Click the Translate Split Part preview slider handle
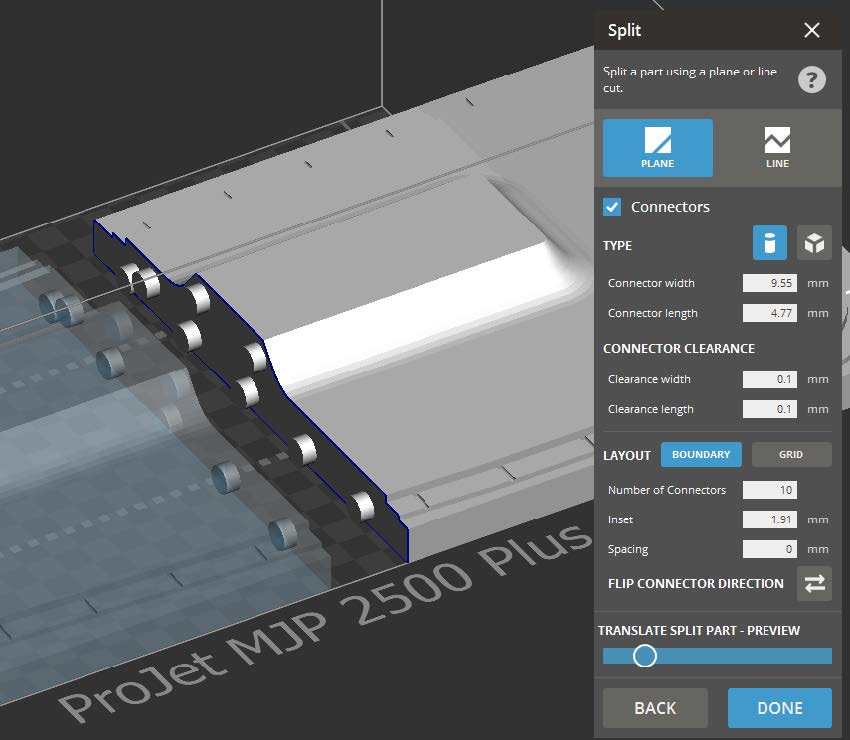The width and height of the screenshot is (850, 740). (x=645, y=656)
